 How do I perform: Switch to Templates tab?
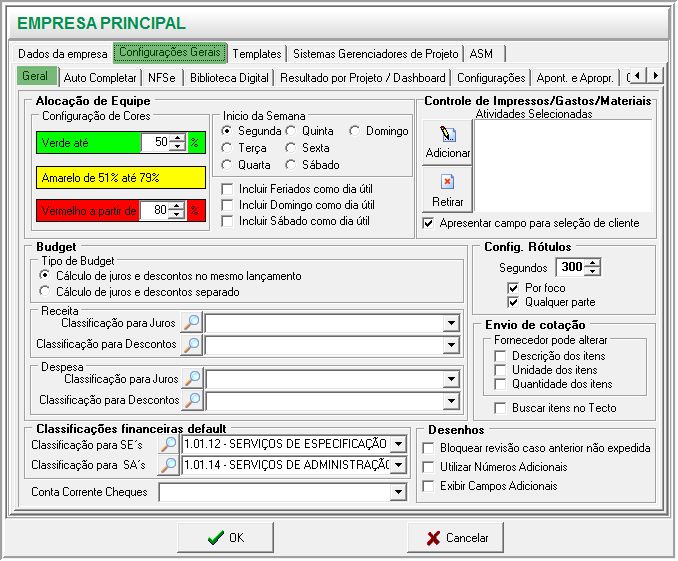257,54
